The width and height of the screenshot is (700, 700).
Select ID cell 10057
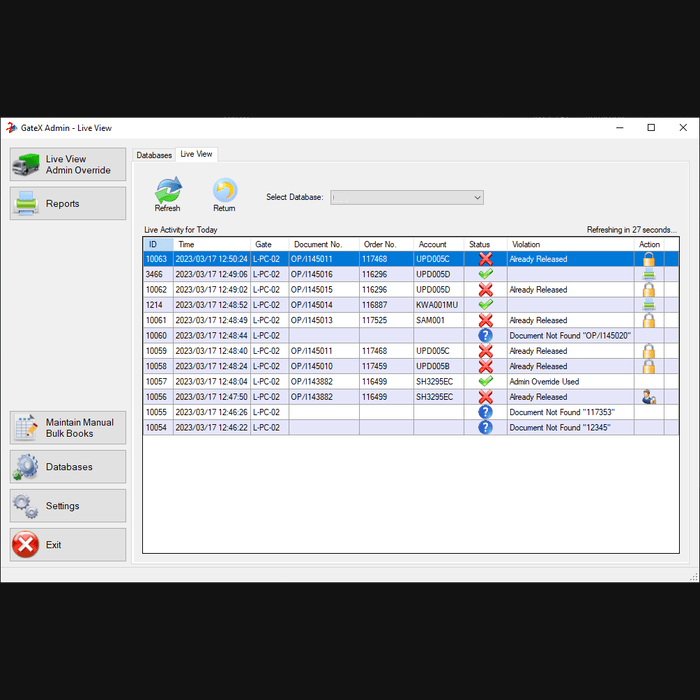click(x=158, y=382)
